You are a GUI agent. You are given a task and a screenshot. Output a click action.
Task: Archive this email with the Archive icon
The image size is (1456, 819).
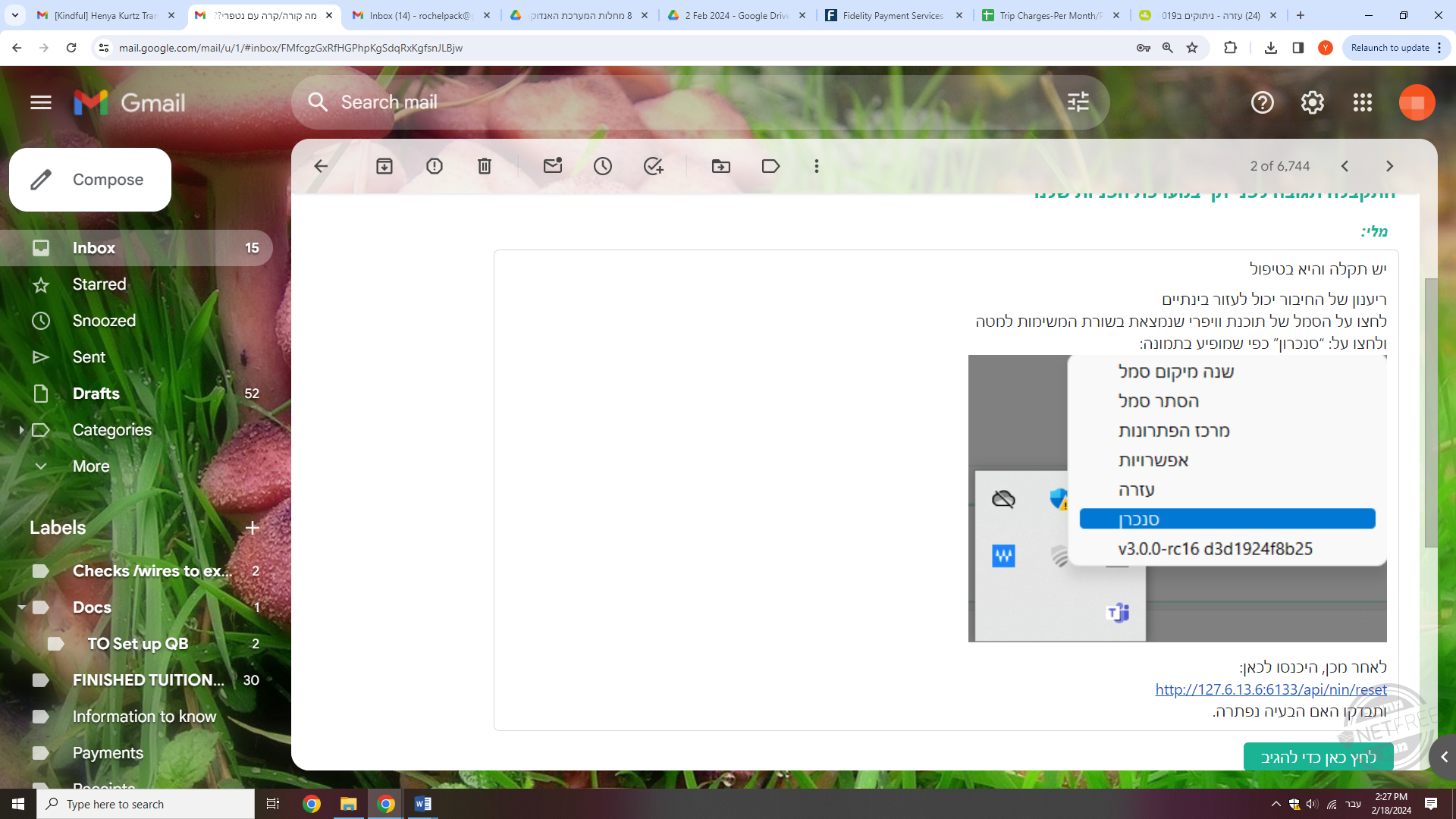(384, 166)
